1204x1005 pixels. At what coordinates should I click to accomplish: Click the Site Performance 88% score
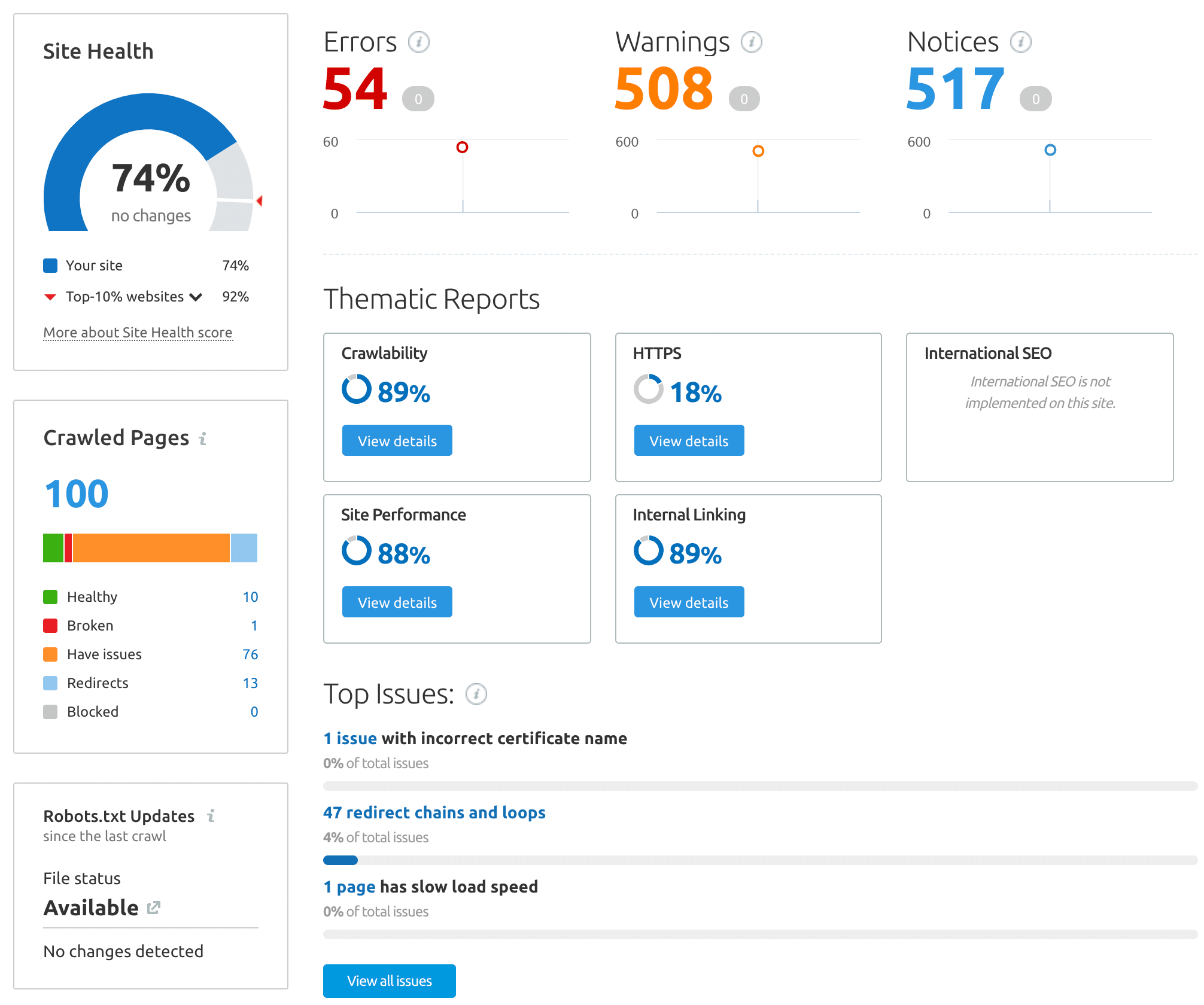click(x=404, y=553)
